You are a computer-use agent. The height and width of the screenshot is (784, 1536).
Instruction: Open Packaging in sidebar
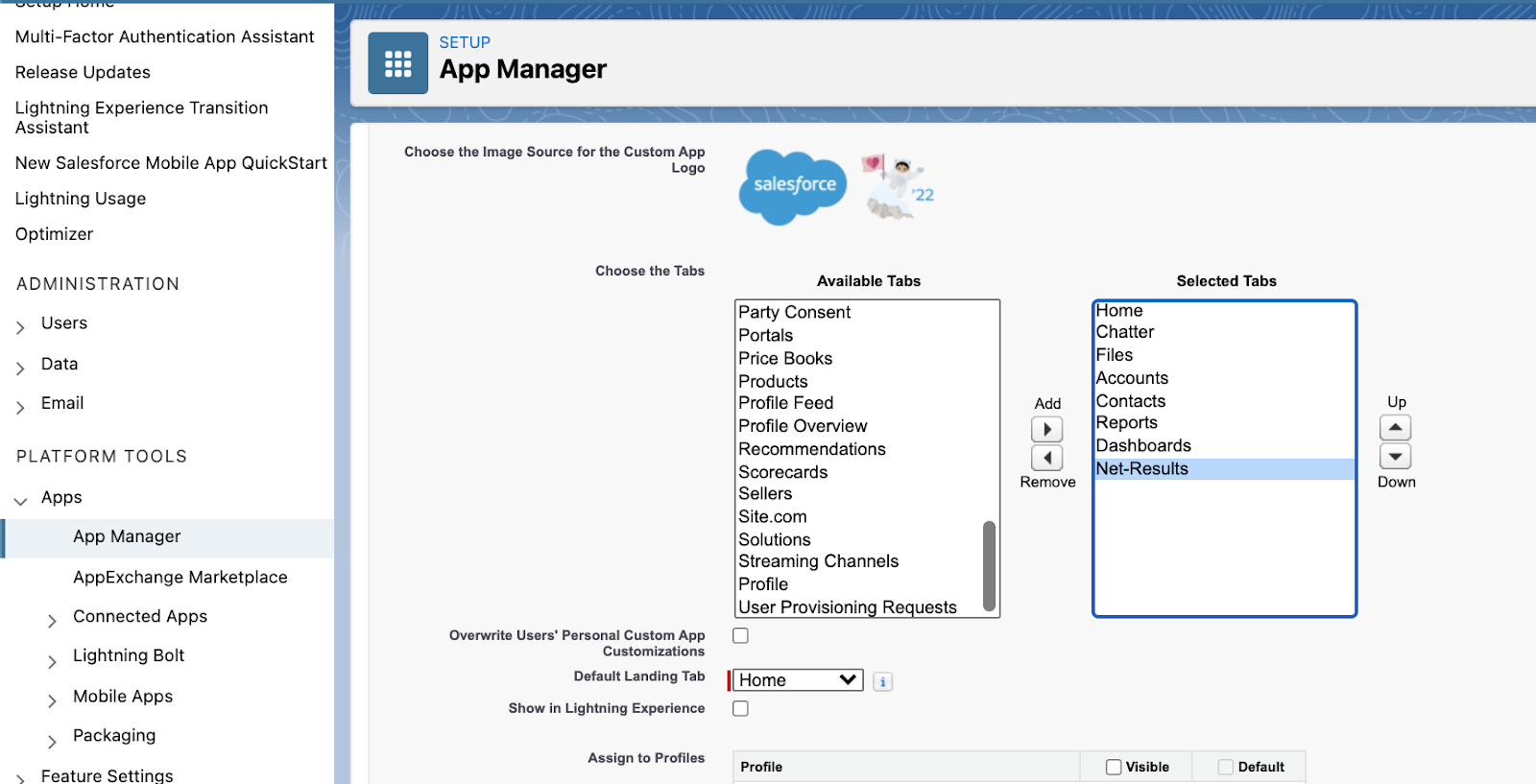tap(114, 736)
